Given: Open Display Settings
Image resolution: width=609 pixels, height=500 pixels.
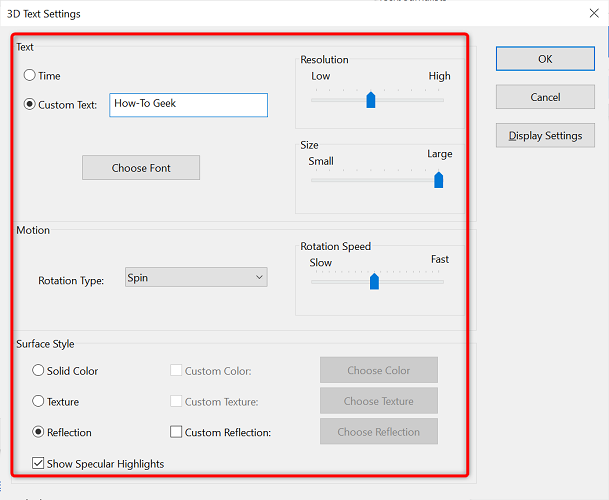Looking at the screenshot, I should point(545,136).
